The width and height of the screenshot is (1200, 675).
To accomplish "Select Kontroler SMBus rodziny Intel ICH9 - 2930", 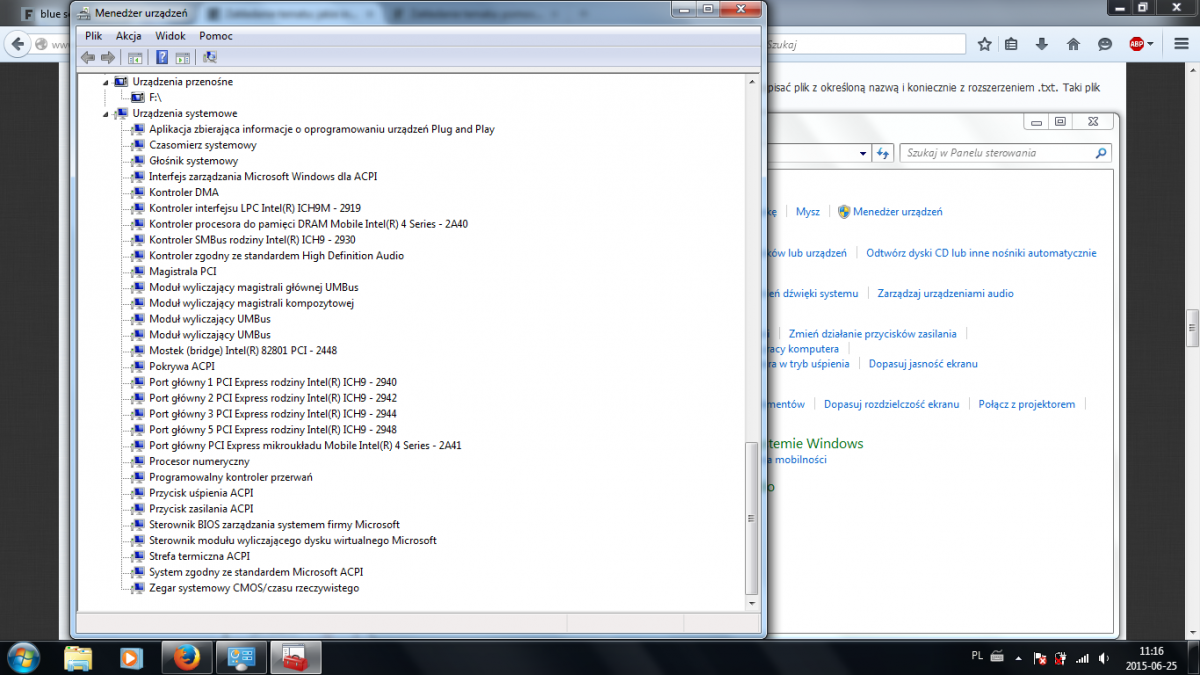I will [x=252, y=240].
